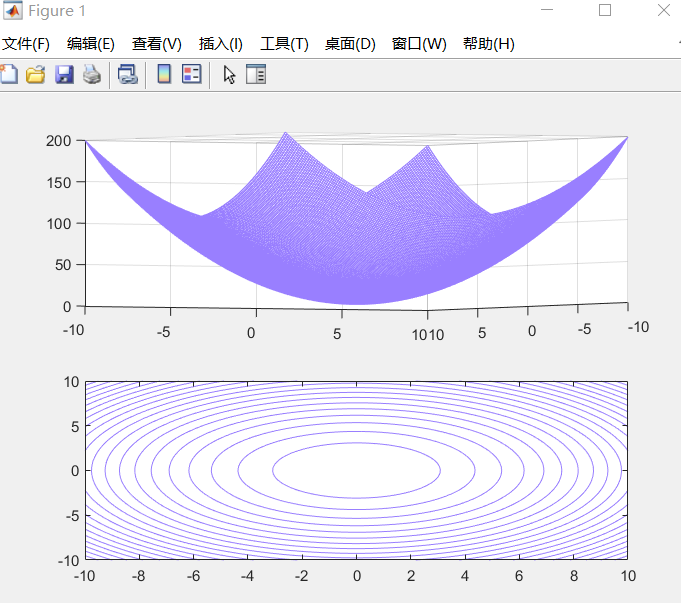
Task: Insert a colorbar with the toolbar icon
Action: click(164, 74)
